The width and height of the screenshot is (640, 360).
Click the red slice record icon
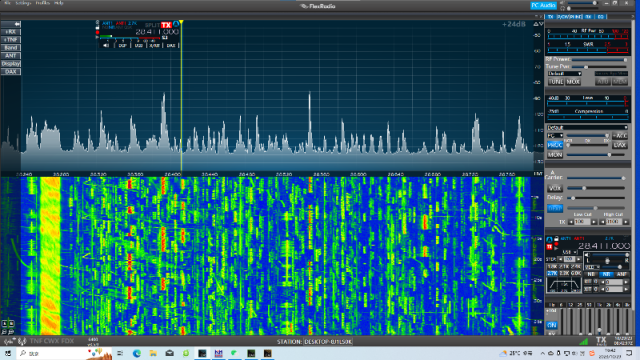[x=97, y=33]
